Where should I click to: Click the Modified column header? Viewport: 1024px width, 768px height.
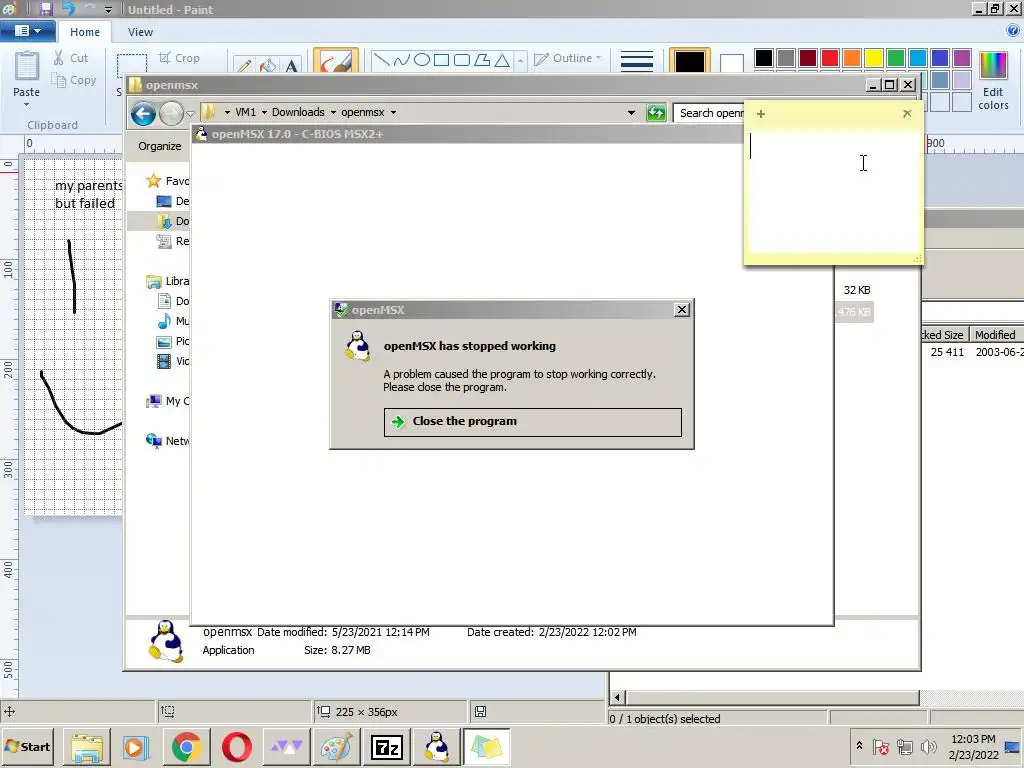(997, 335)
